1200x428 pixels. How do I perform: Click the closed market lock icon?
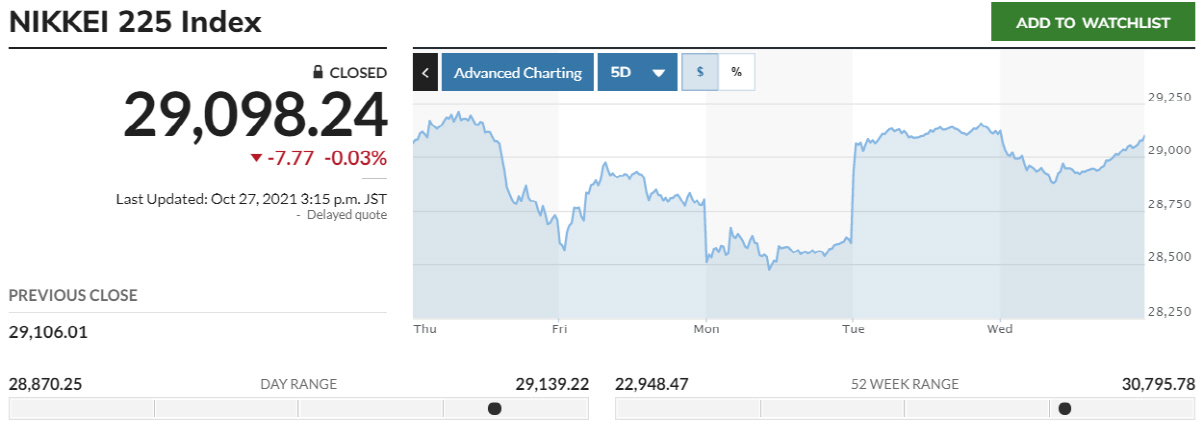coord(318,72)
